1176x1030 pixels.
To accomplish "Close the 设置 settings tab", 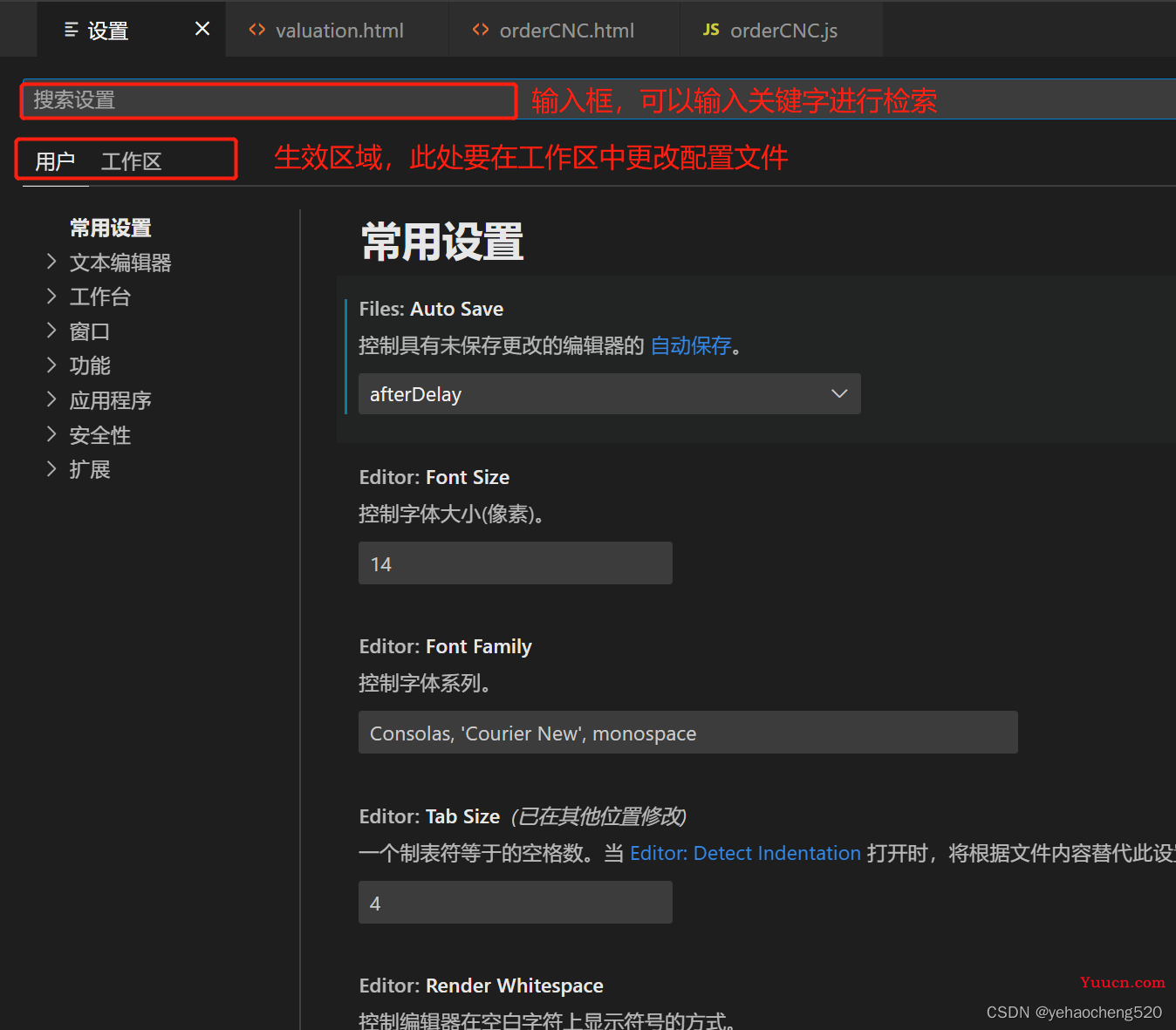I will pyautogui.click(x=202, y=29).
